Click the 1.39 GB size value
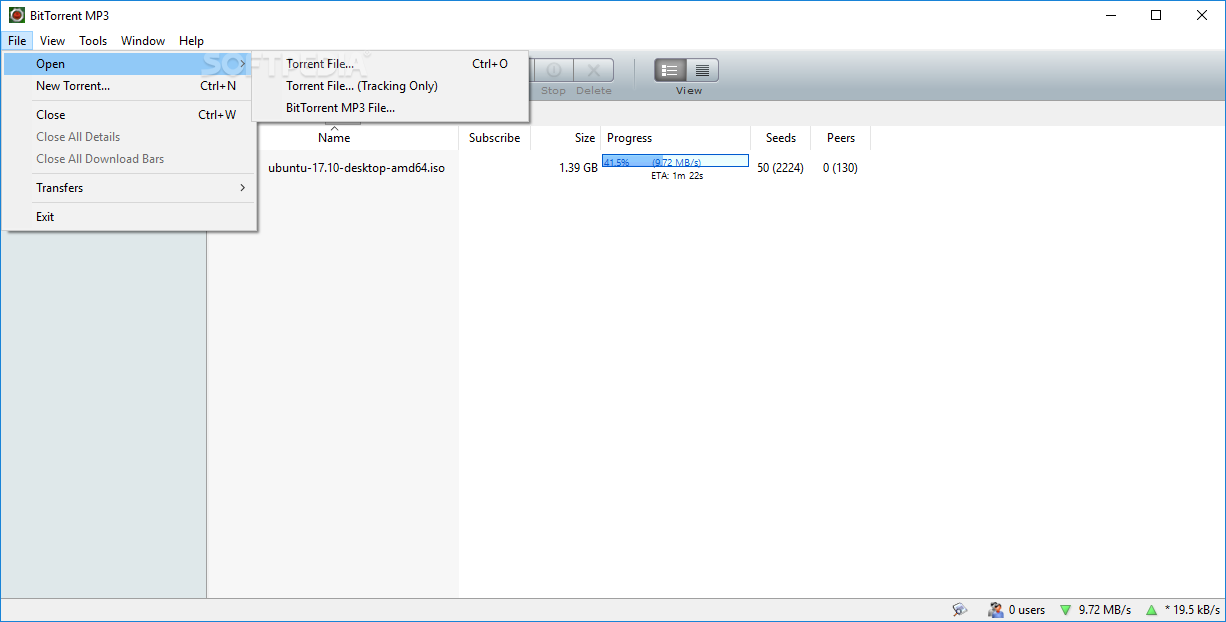 [x=578, y=168]
